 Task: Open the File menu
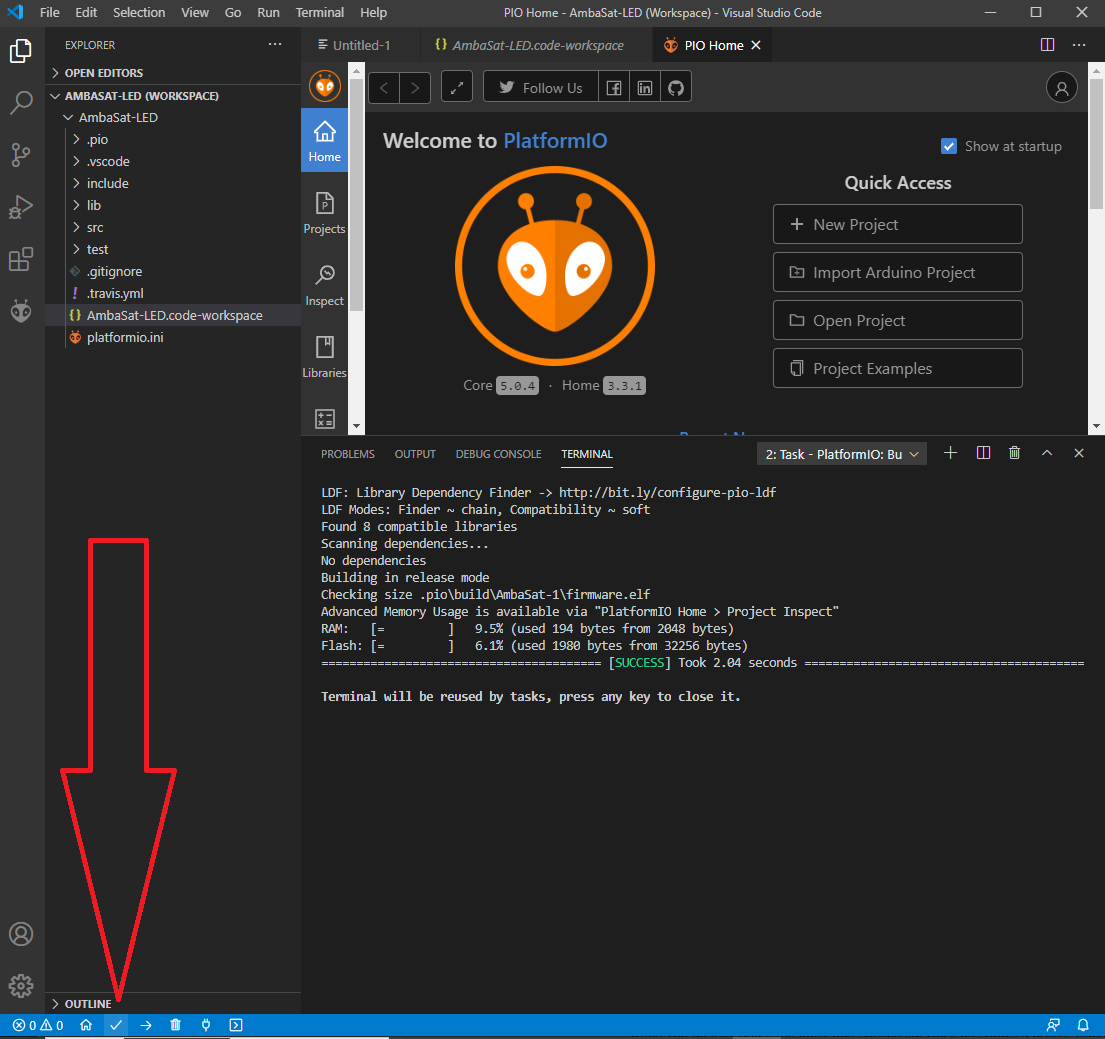point(49,13)
